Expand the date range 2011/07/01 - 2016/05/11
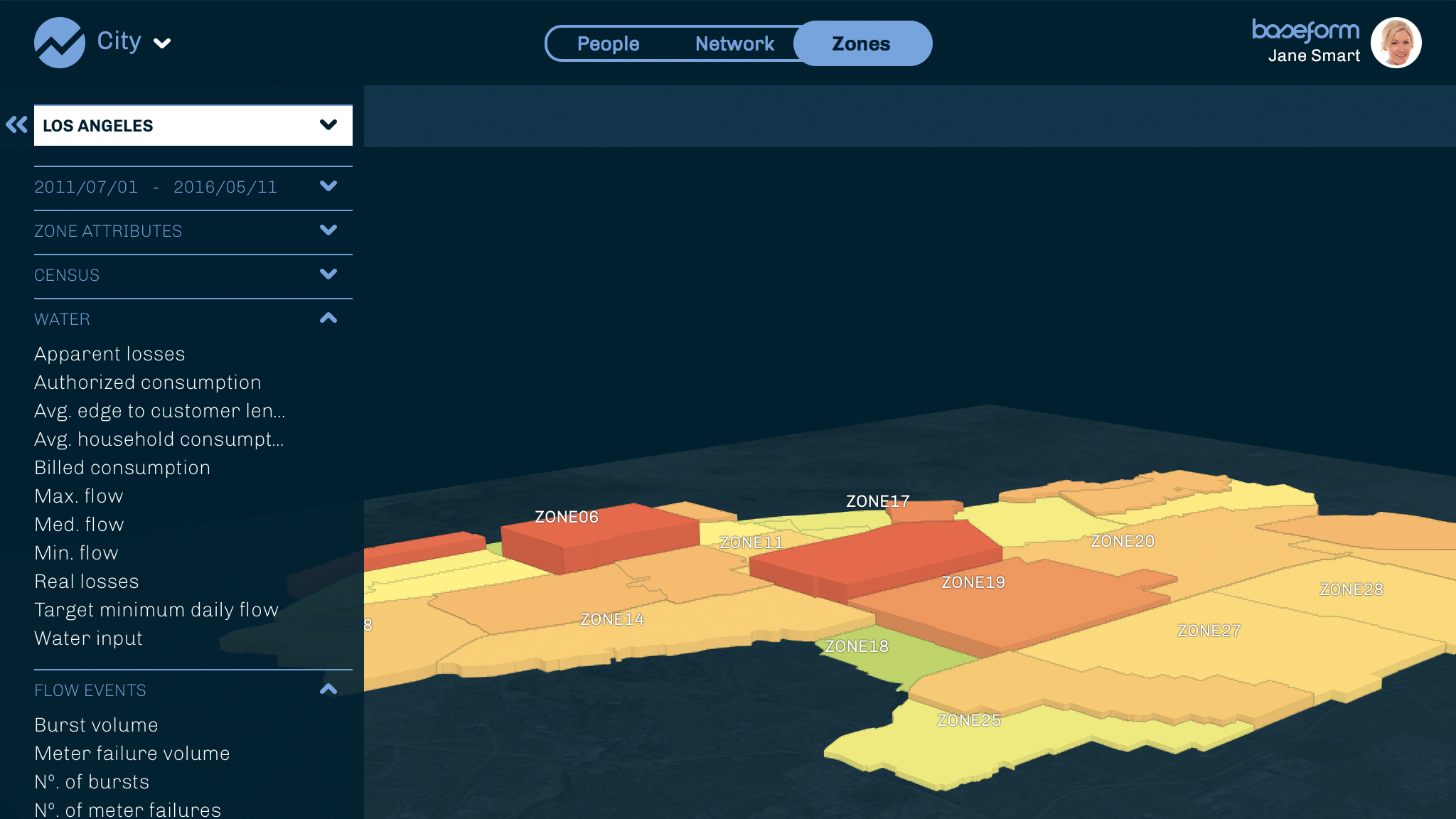The width and height of the screenshot is (1456, 819). (x=193, y=187)
